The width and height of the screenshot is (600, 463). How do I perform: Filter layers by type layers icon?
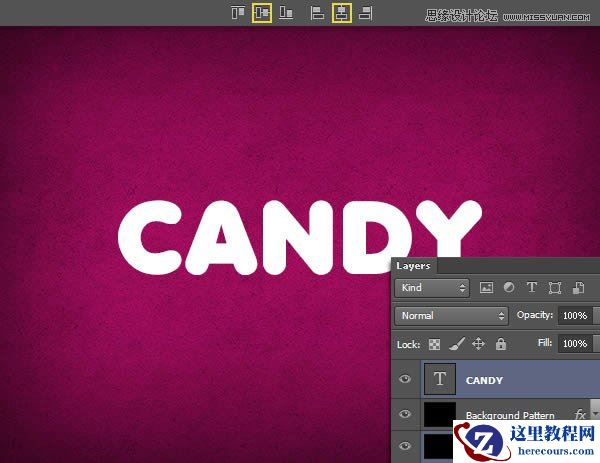[x=532, y=287]
